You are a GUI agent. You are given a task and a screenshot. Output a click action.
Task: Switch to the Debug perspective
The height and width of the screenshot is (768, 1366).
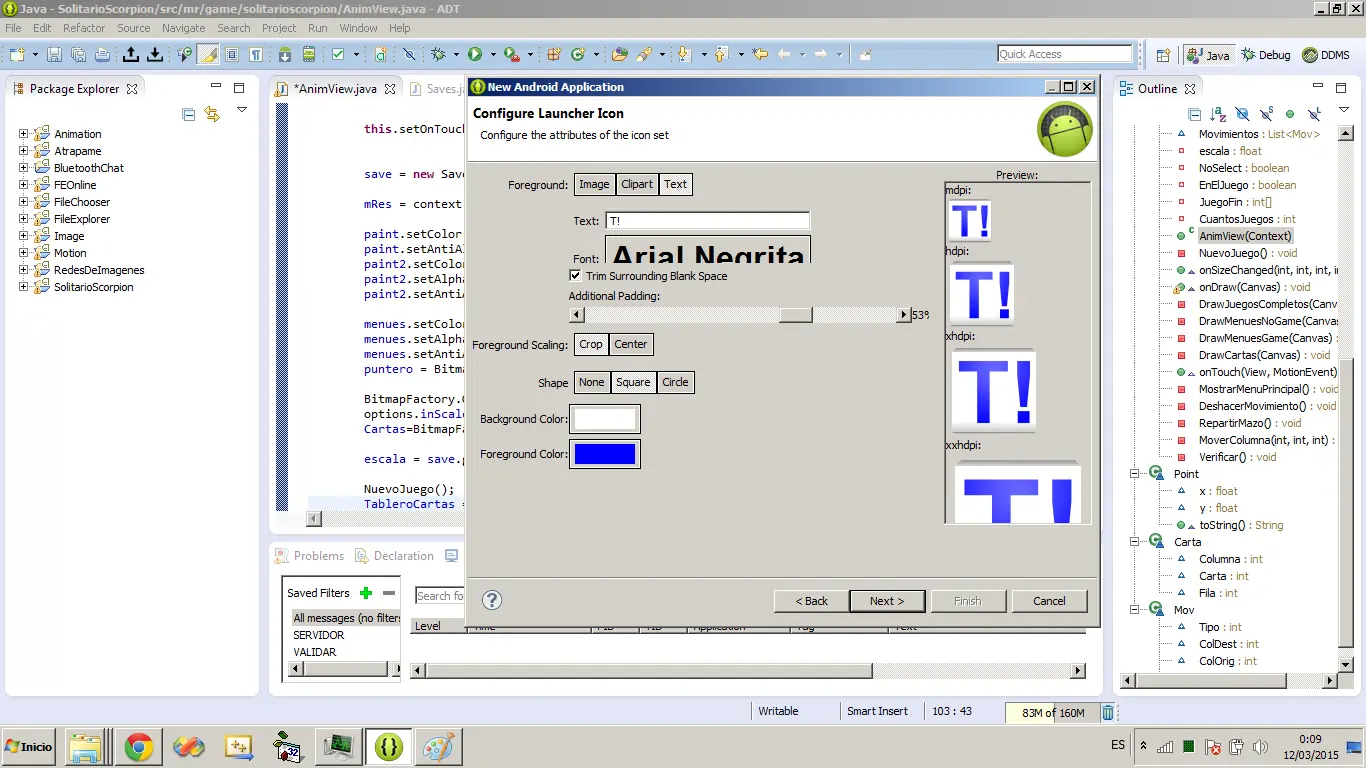(1266, 55)
